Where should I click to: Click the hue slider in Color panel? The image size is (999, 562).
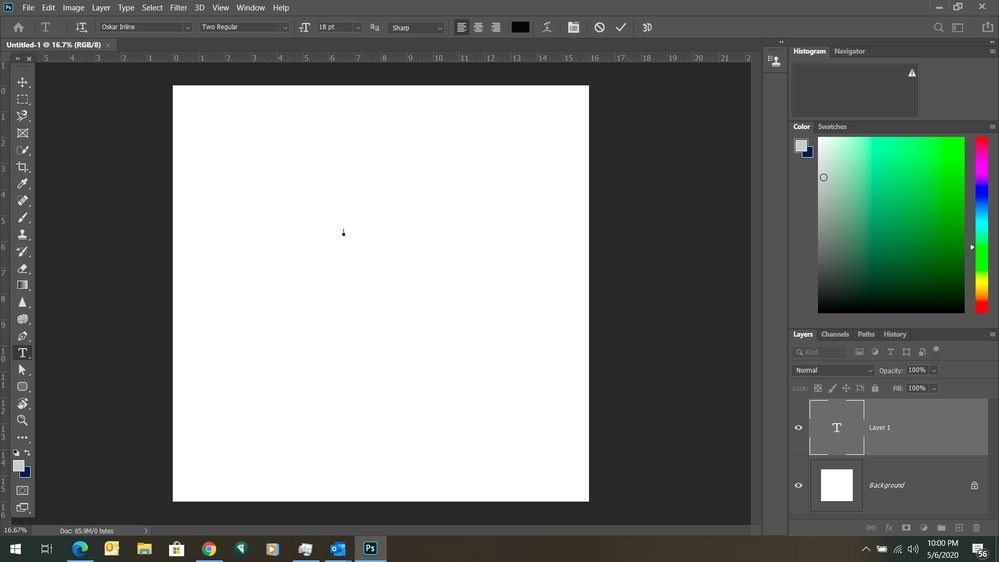(x=982, y=224)
